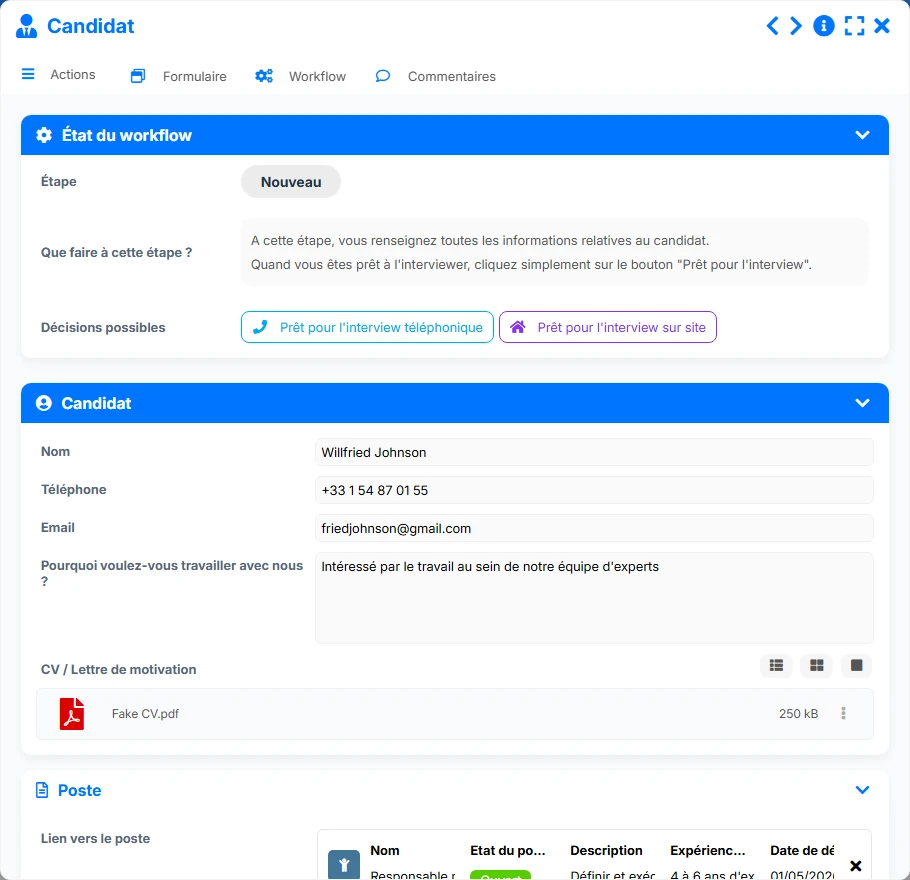This screenshot has width=910, height=880.
Task: Click the gear icon in État du workflow header
Action: coord(44,135)
